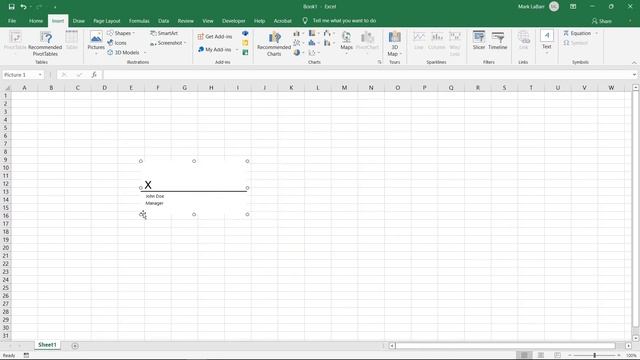This screenshot has height=360, width=640.
Task: Click the Ribbon Display Options icon
Action: pyautogui.click(x=573, y=7)
